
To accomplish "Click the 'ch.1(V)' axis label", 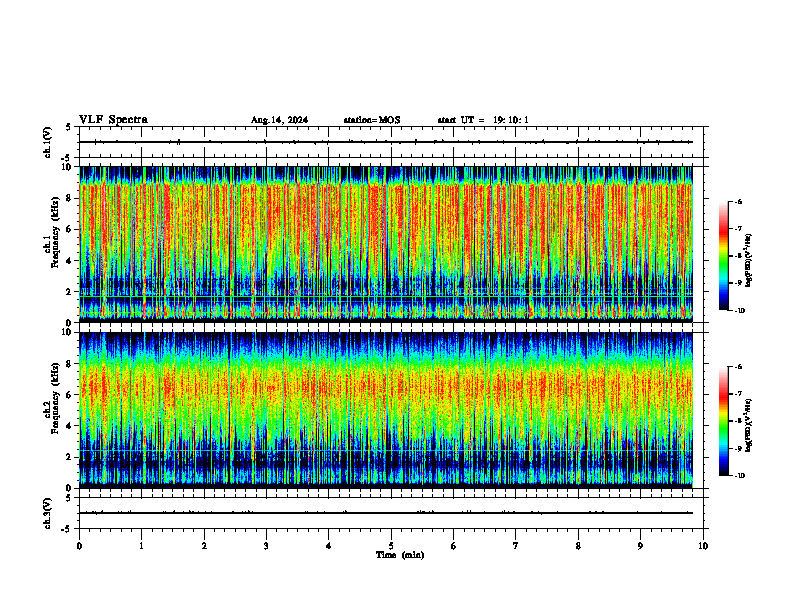I will 47,142.
